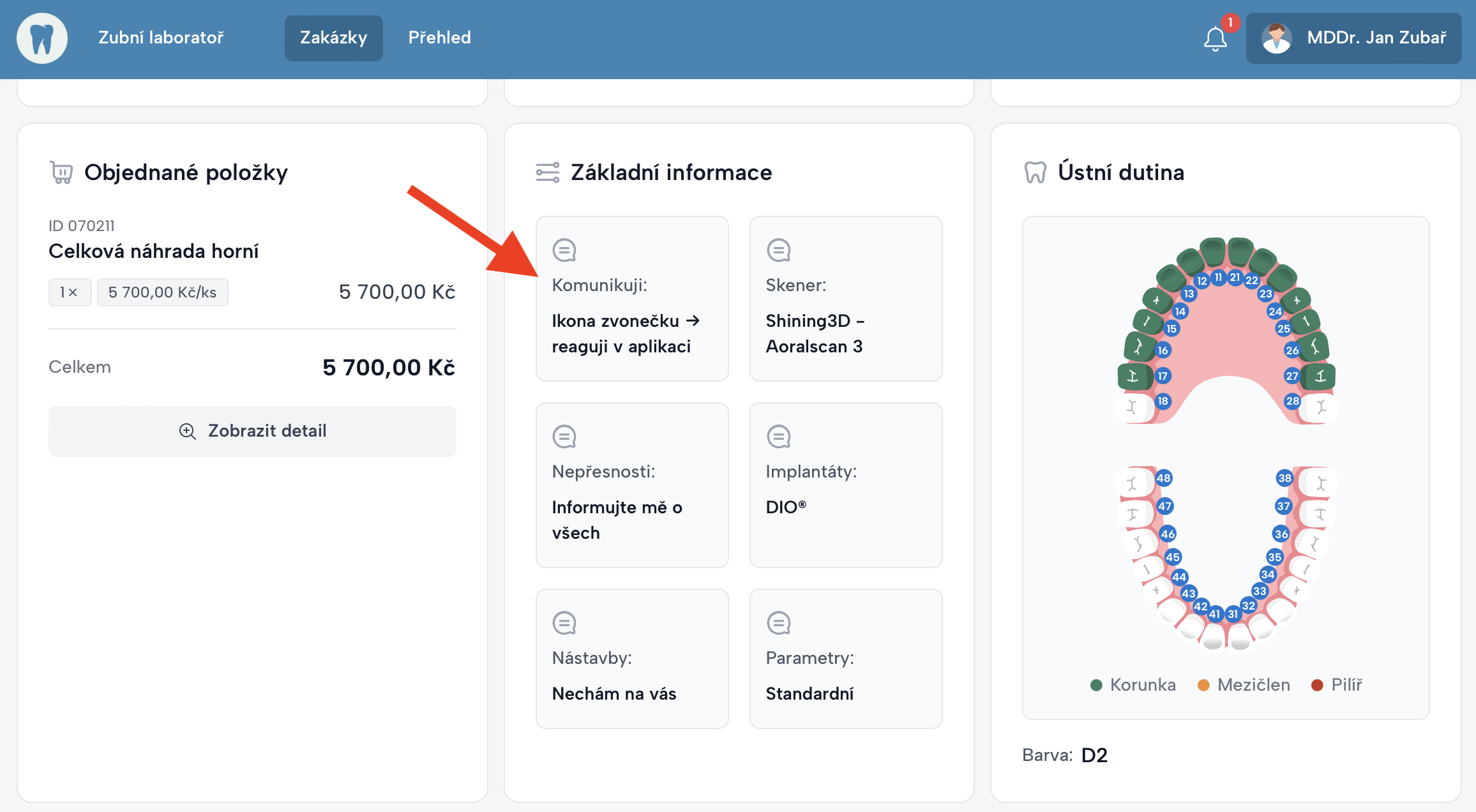
Task: Select tooth number 48 in lower jaw
Action: pos(1163,478)
